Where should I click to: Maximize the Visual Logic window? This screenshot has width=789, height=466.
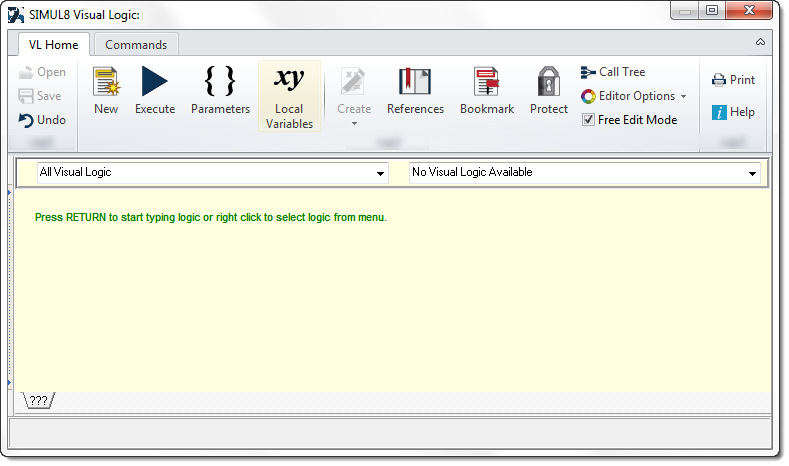[x=712, y=11]
